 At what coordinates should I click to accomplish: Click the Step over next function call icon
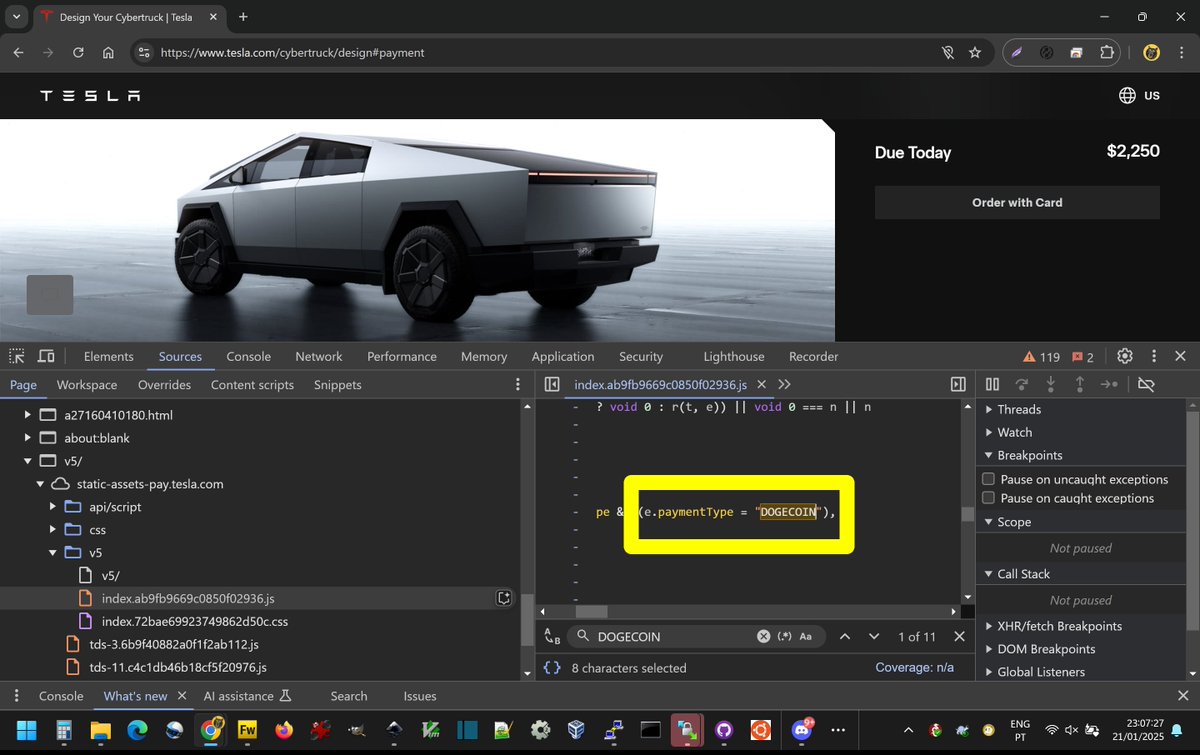pyautogui.click(x=1021, y=384)
